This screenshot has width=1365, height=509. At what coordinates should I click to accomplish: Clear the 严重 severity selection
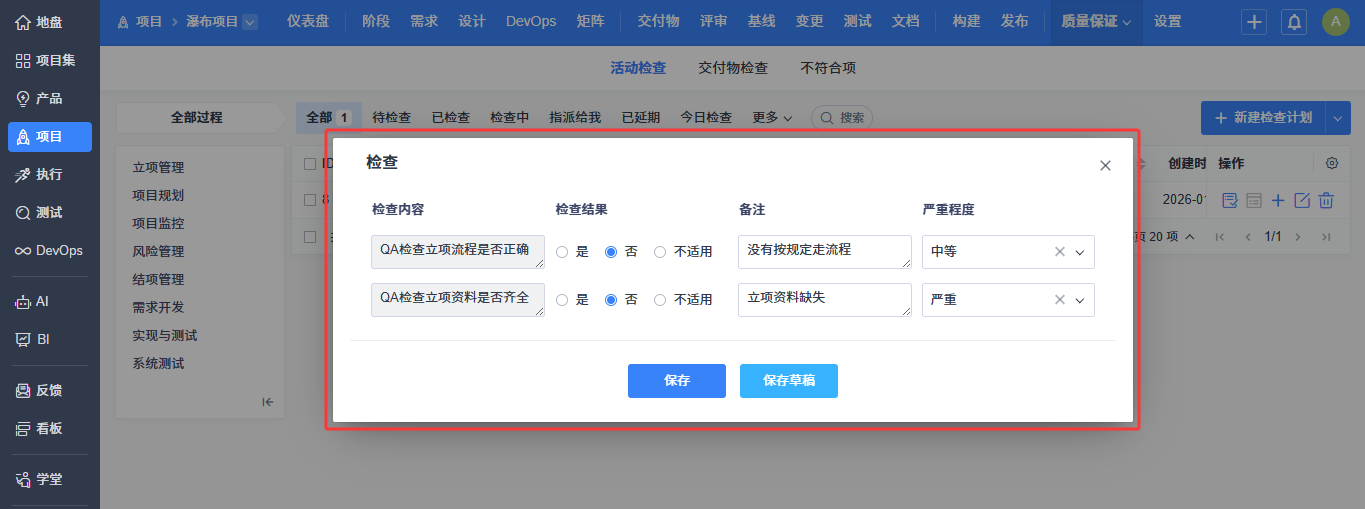(1060, 300)
